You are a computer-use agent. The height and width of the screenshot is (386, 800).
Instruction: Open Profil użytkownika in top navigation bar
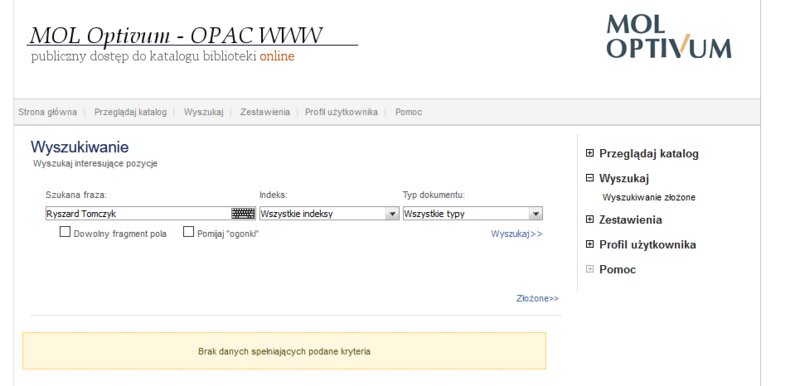coord(341,112)
